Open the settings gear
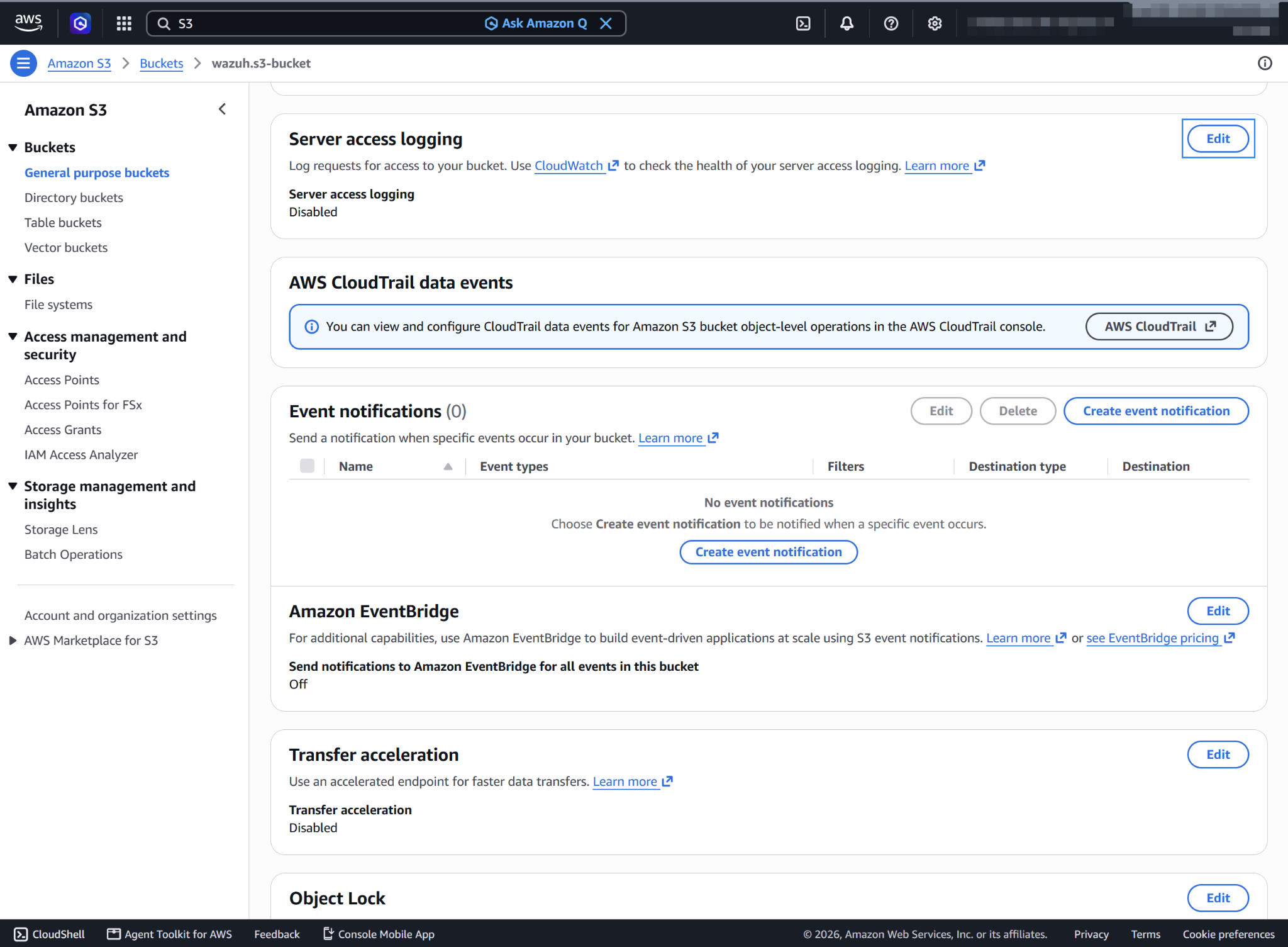 click(x=935, y=23)
